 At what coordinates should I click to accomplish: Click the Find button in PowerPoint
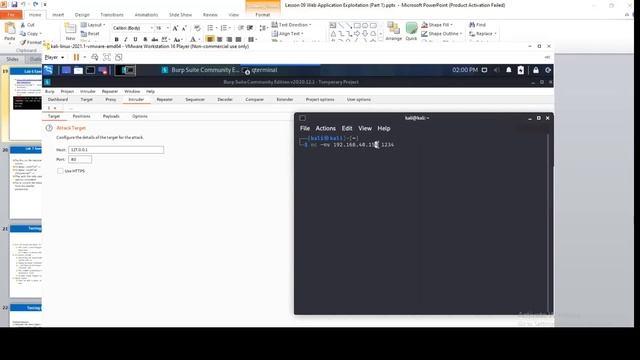coord(478,25)
